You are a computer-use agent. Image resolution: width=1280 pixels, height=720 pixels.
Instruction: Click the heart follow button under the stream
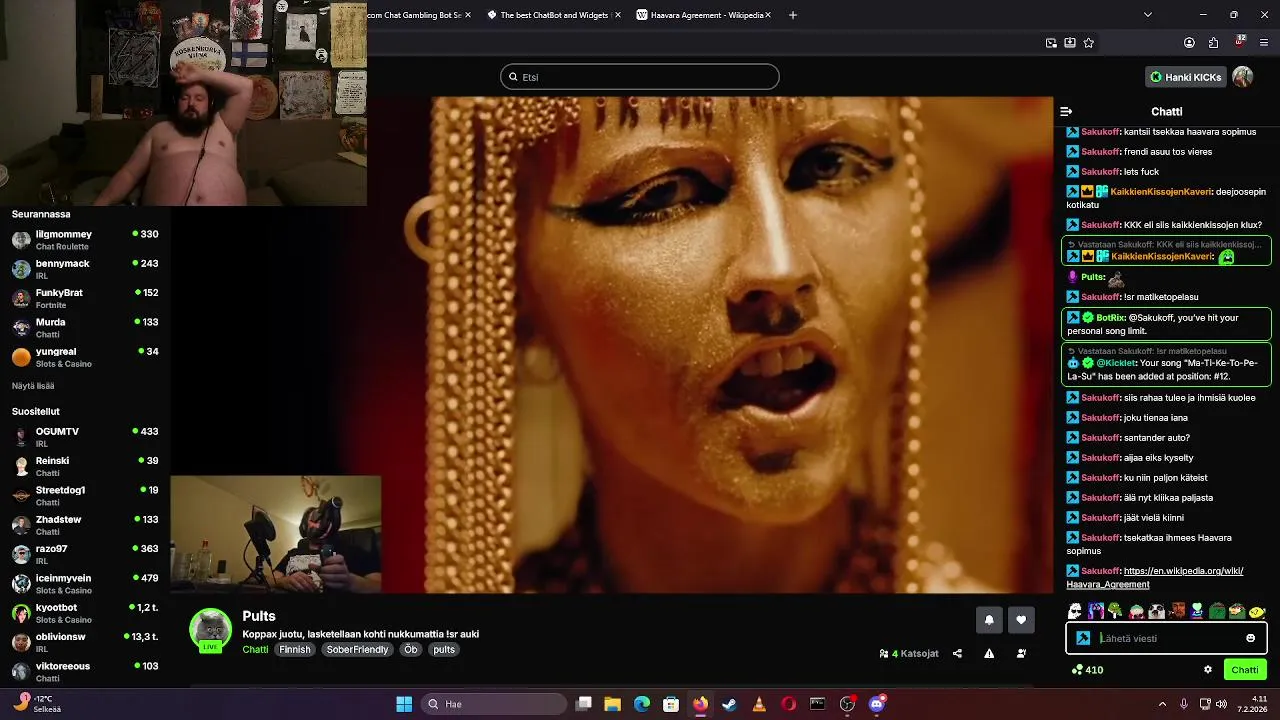coord(1021,620)
